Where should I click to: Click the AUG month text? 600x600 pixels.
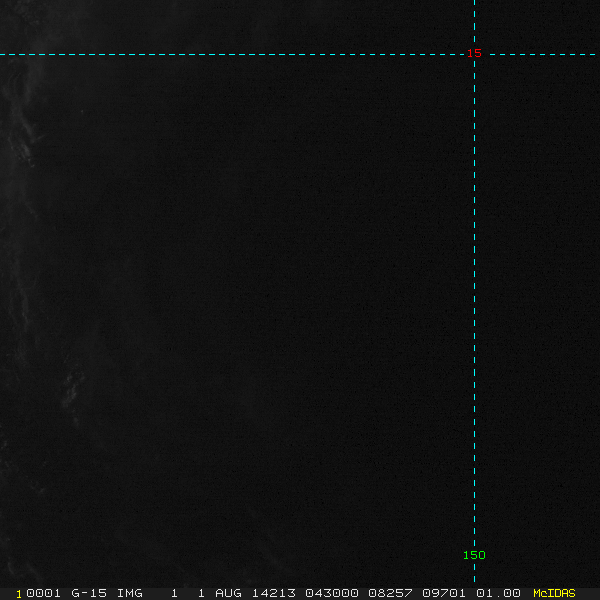[228, 593]
